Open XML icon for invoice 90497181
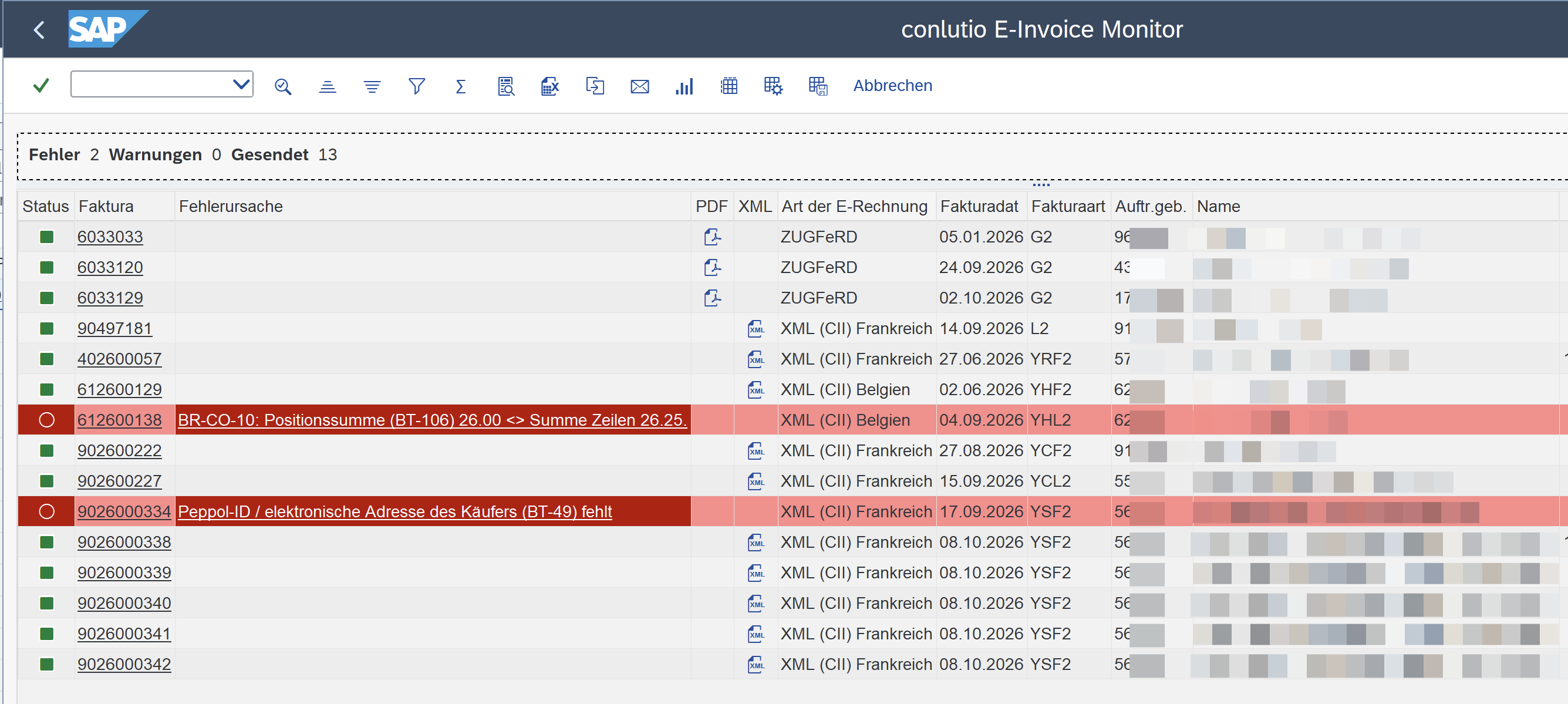The image size is (1568, 704). (756, 329)
